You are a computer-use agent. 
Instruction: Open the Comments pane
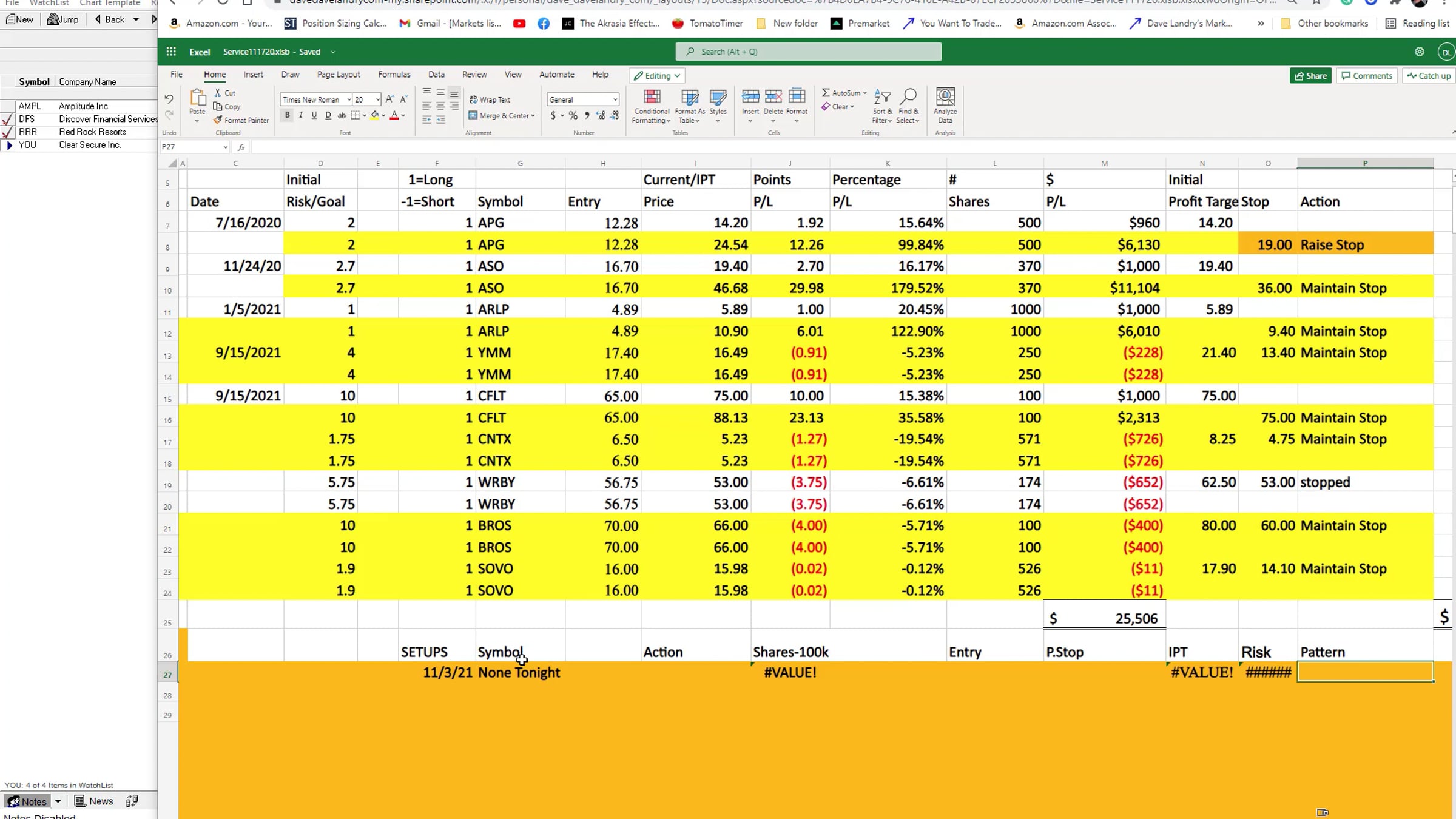[x=1367, y=76]
